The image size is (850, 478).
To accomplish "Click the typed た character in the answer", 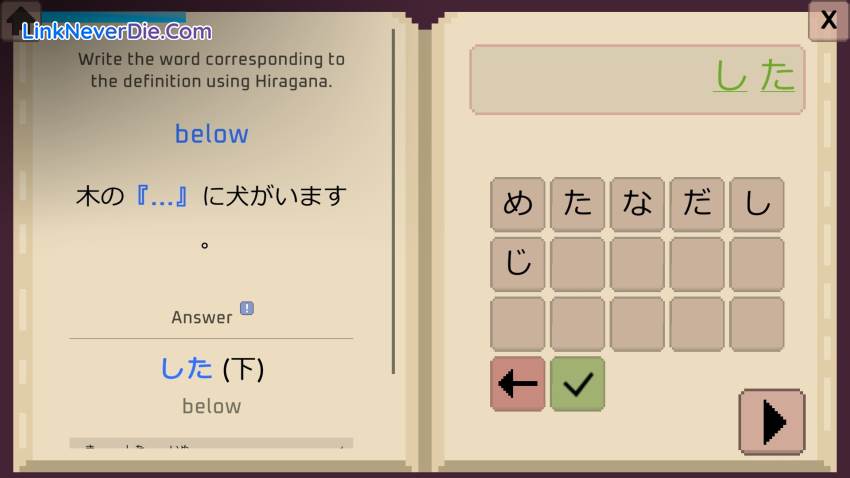I will point(777,76).
